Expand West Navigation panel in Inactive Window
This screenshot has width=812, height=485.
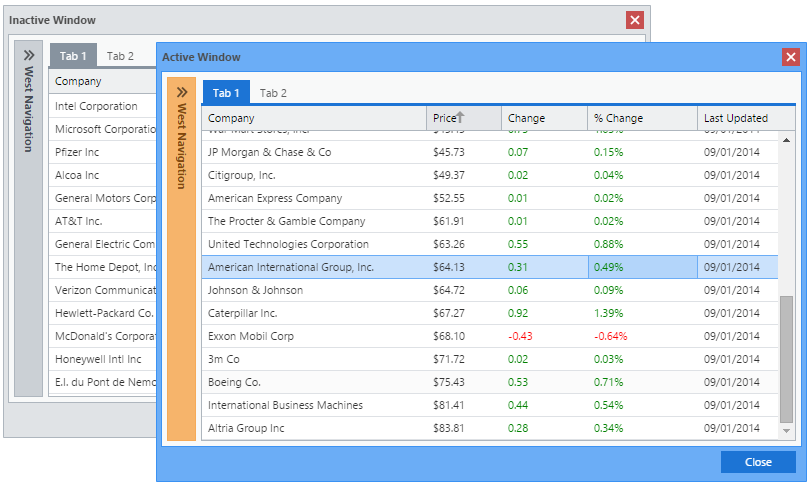29,55
